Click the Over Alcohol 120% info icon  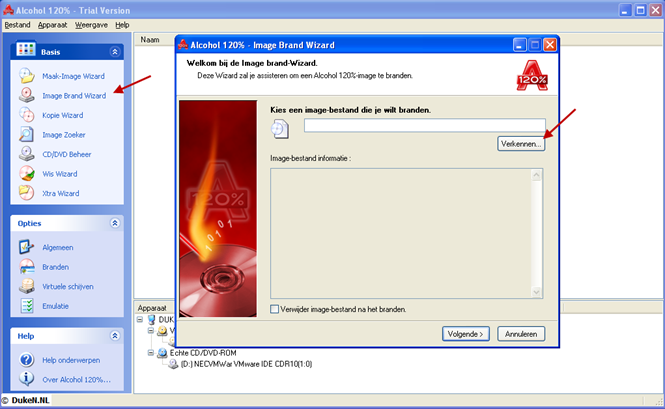(x=27, y=378)
